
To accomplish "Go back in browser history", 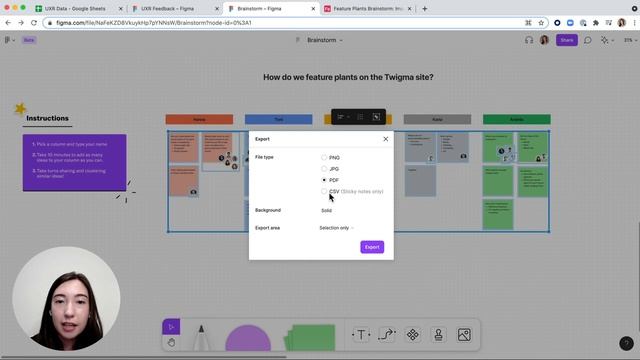I will coord(8,23).
